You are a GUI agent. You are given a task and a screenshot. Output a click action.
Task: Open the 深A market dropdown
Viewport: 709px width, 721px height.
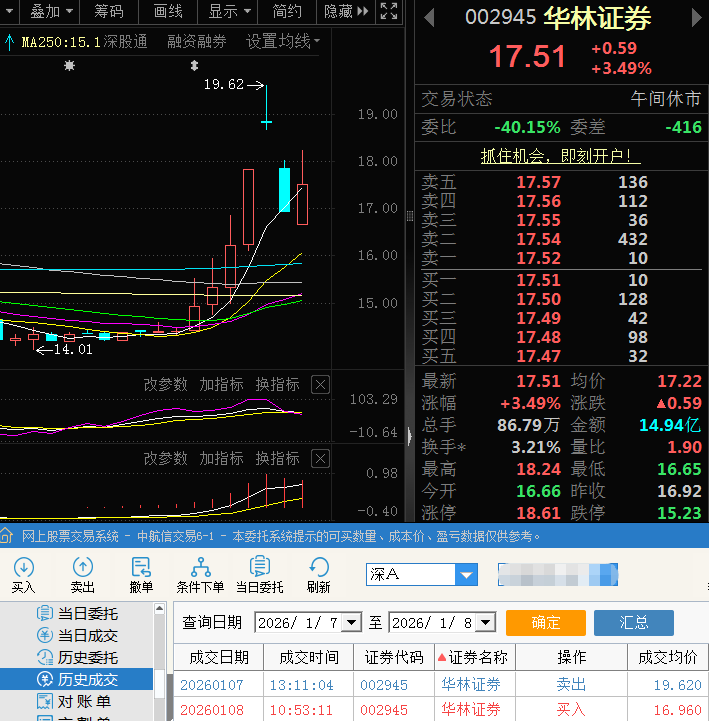click(466, 575)
